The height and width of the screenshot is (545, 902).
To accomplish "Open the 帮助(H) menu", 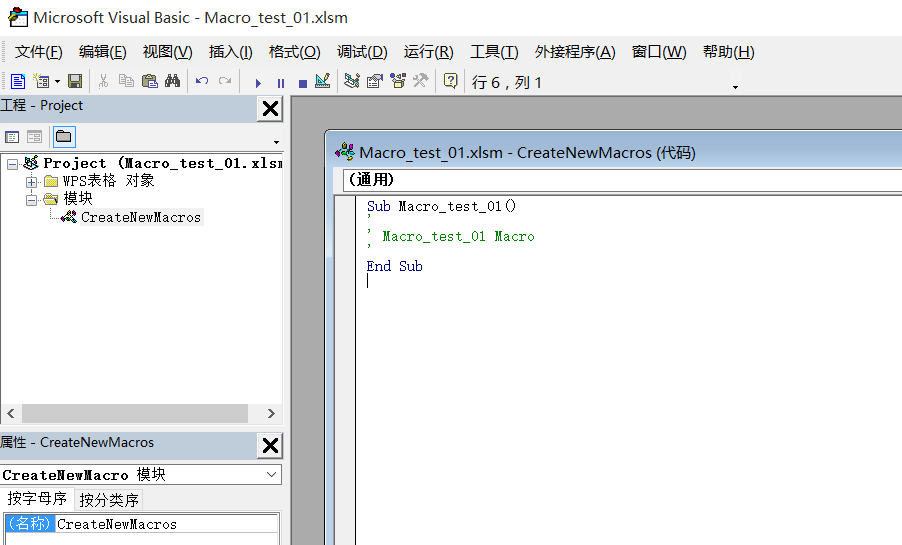I will (728, 52).
